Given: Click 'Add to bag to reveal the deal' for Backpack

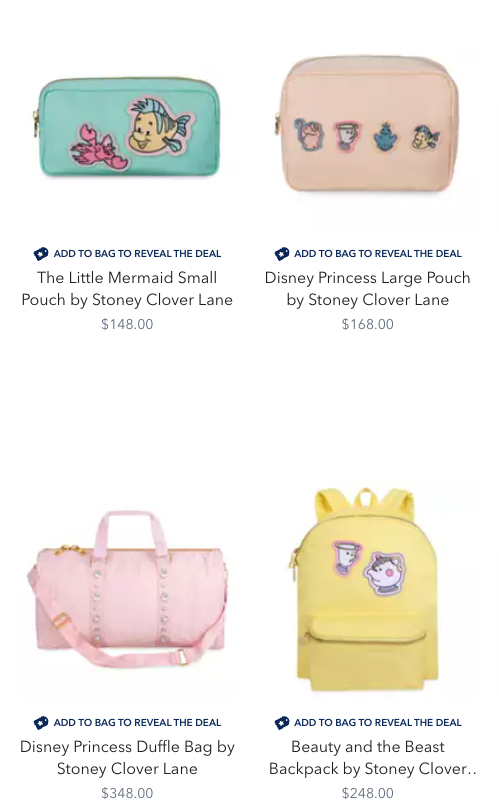Looking at the screenshot, I should click(377, 723).
